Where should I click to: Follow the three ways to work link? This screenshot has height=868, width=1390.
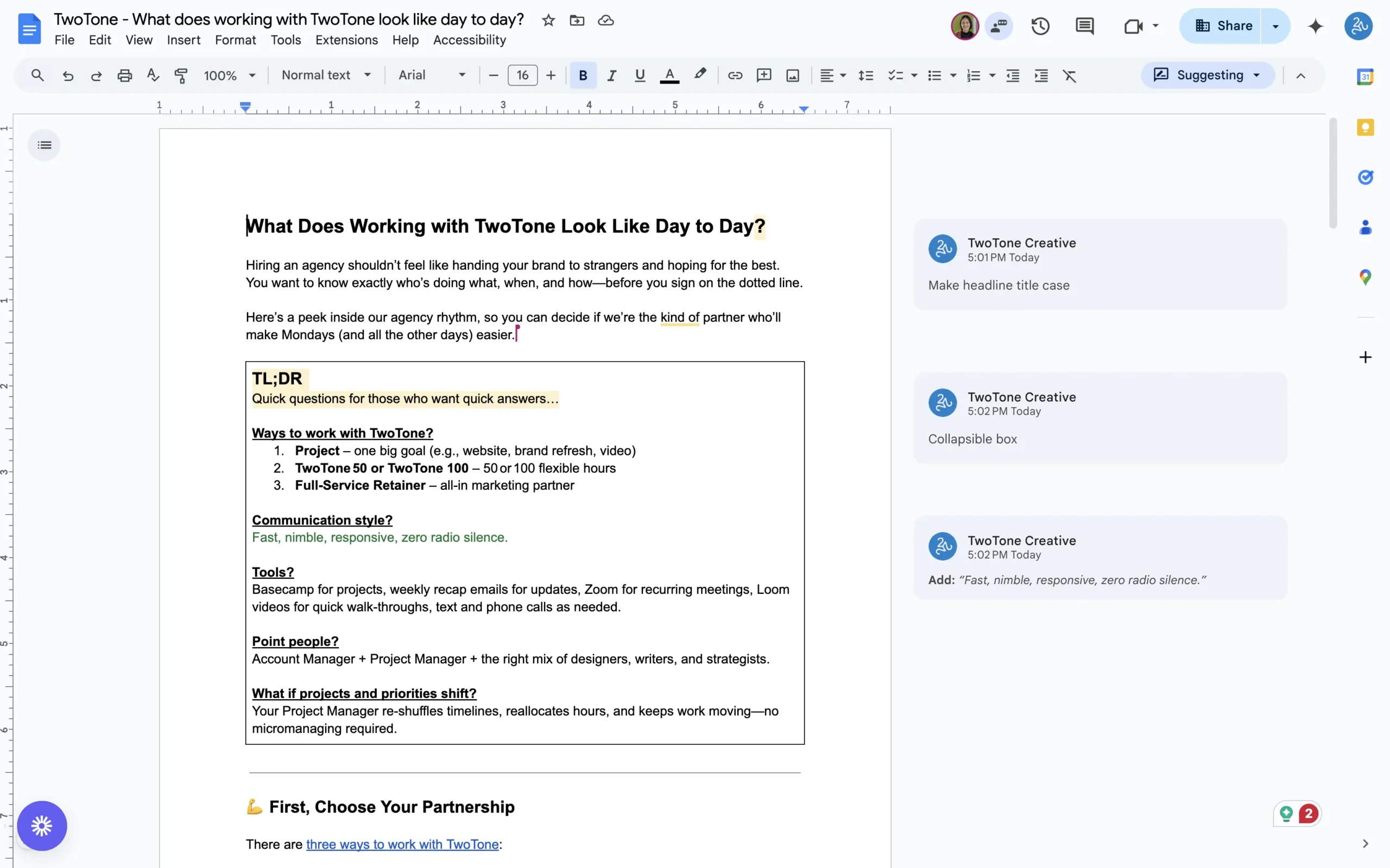point(402,844)
